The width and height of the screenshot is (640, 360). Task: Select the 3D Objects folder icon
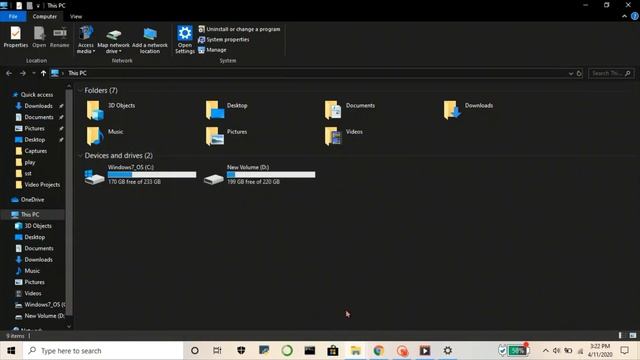coord(95,110)
